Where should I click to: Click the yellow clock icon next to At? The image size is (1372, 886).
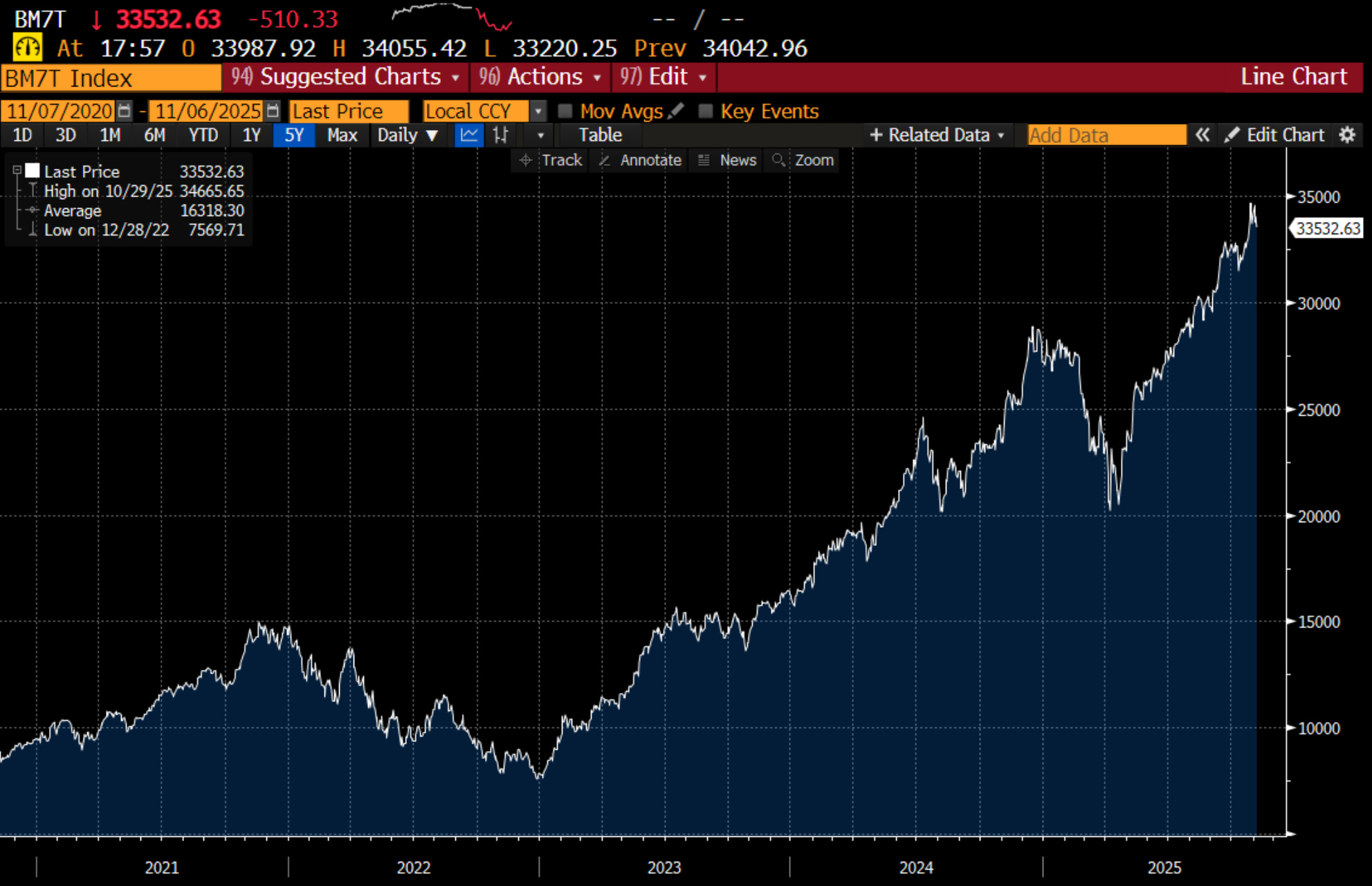click(28, 48)
